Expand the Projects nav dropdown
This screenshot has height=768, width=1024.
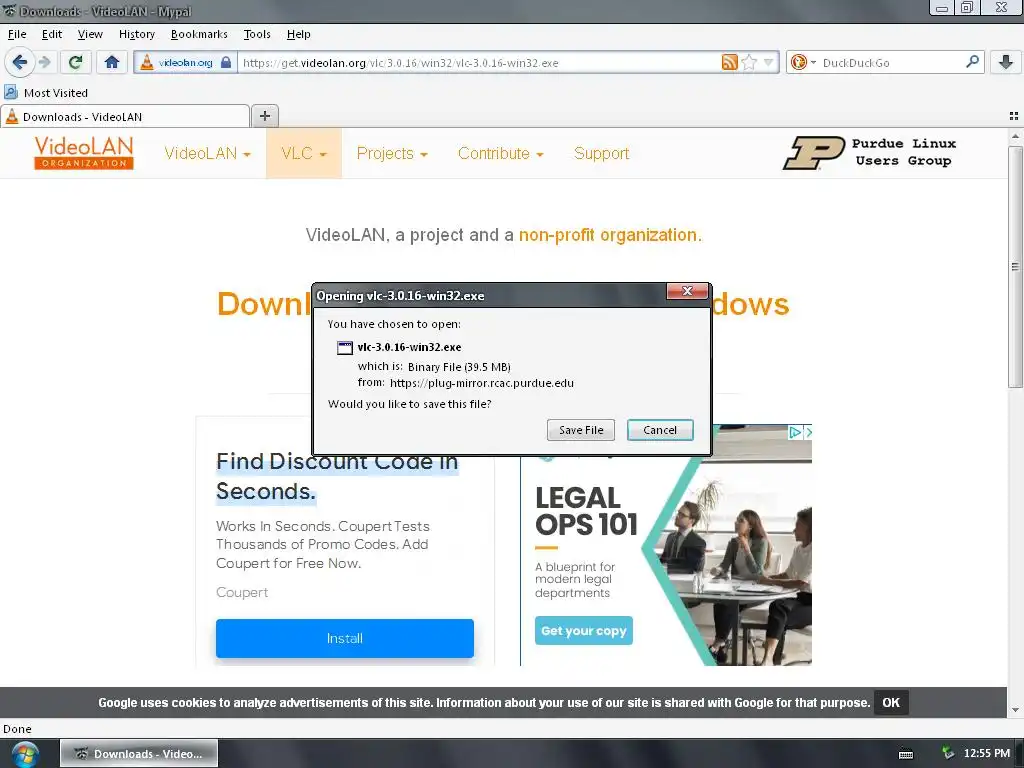coord(392,153)
